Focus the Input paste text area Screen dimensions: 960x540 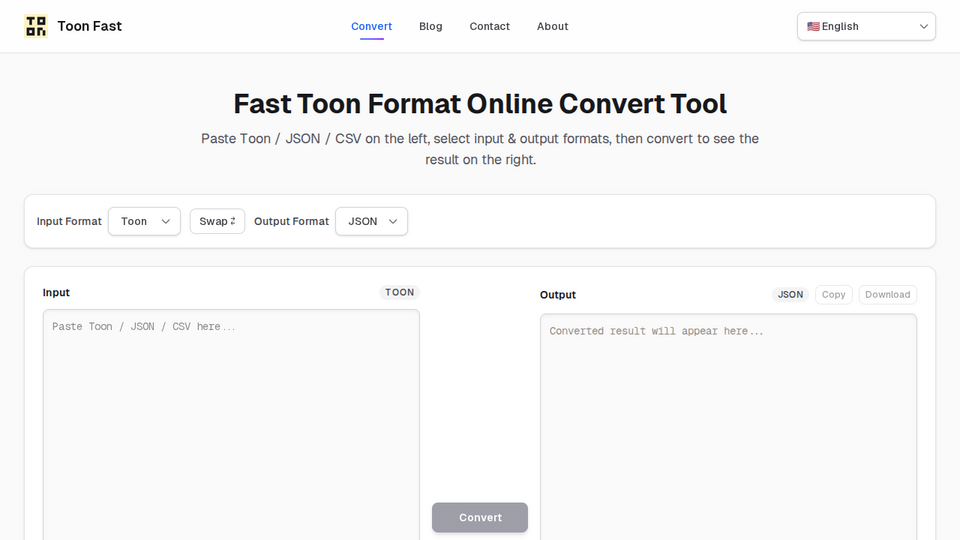point(231,424)
